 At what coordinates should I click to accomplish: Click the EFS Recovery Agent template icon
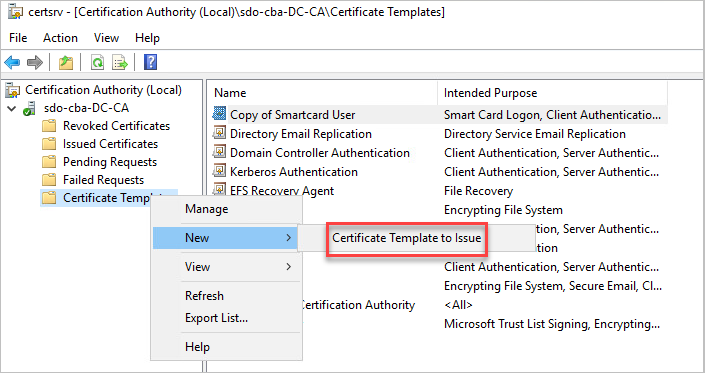[219, 189]
